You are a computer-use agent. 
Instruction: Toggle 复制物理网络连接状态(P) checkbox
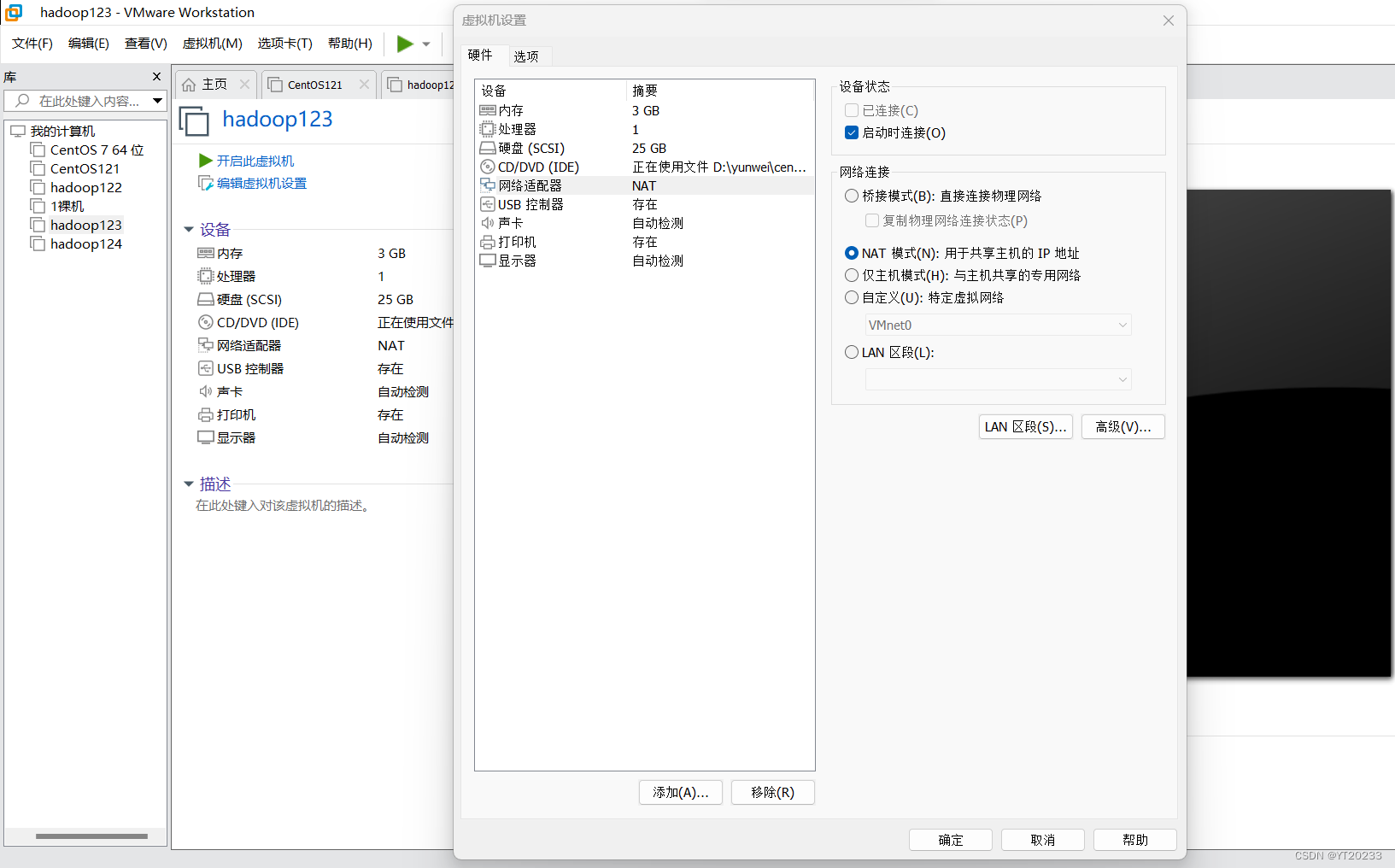(872, 220)
